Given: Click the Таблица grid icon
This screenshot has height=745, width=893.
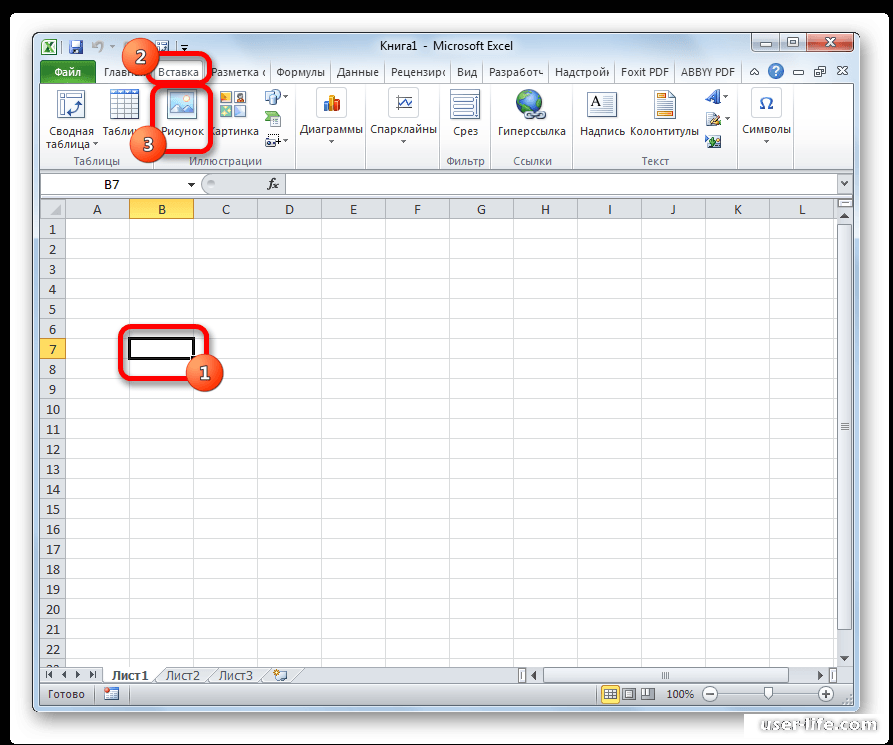Looking at the screenshot, I should 124,105.
